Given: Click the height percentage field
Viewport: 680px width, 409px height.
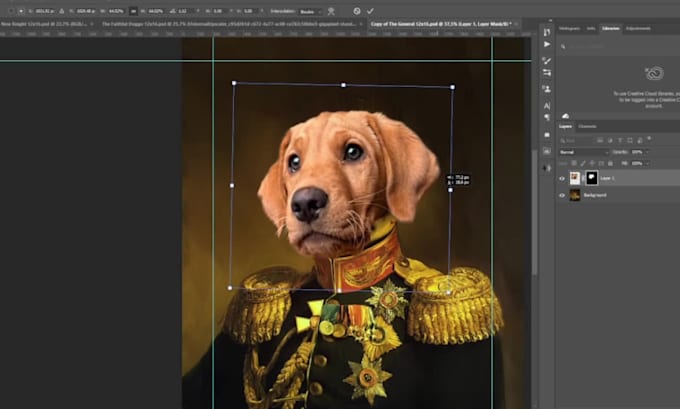Looking at the screenshot, I should tap(156, 11).
